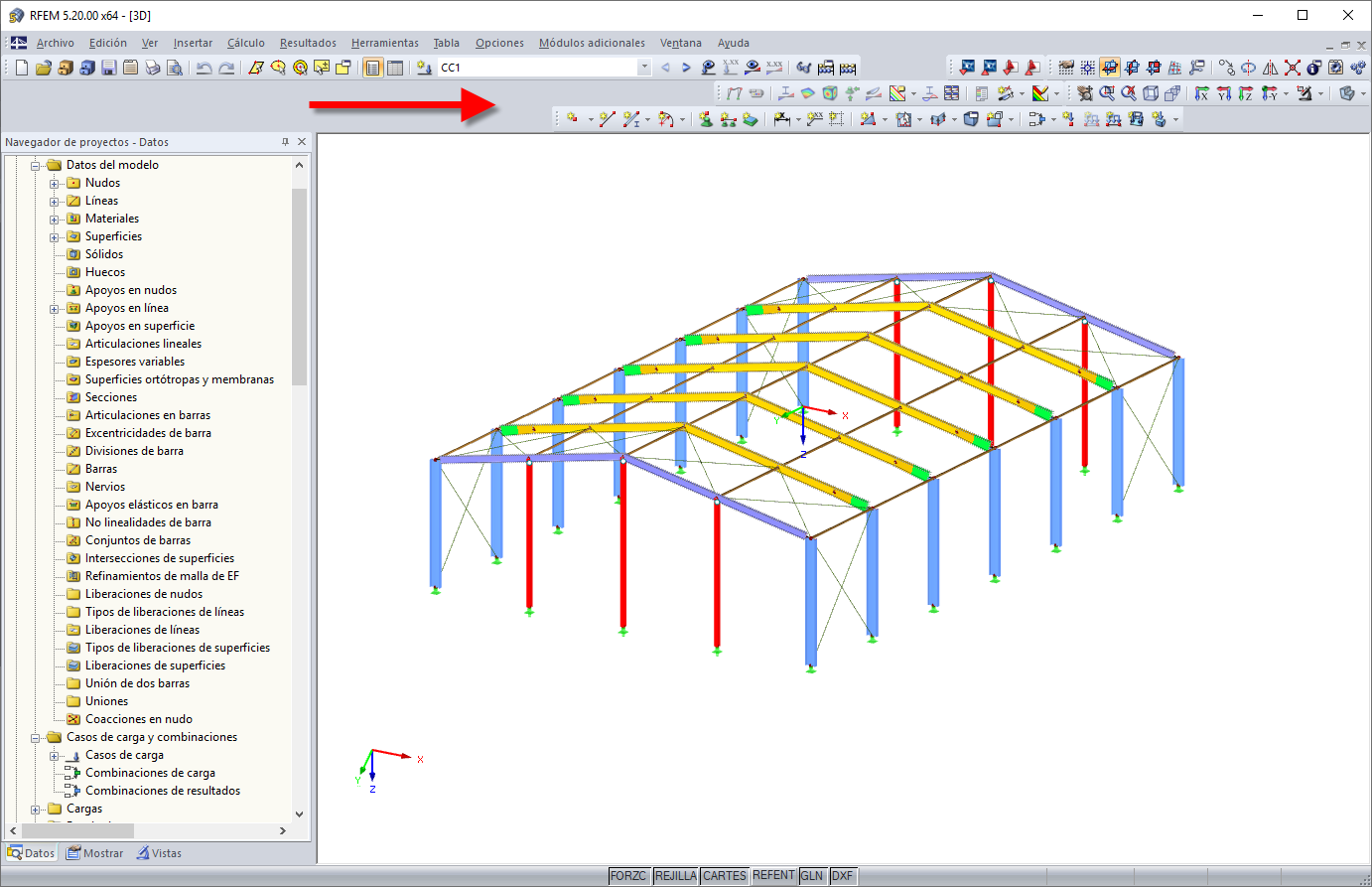Toggle the project navigator panel button
This screenshot has width=1372, height=887.
373,68
